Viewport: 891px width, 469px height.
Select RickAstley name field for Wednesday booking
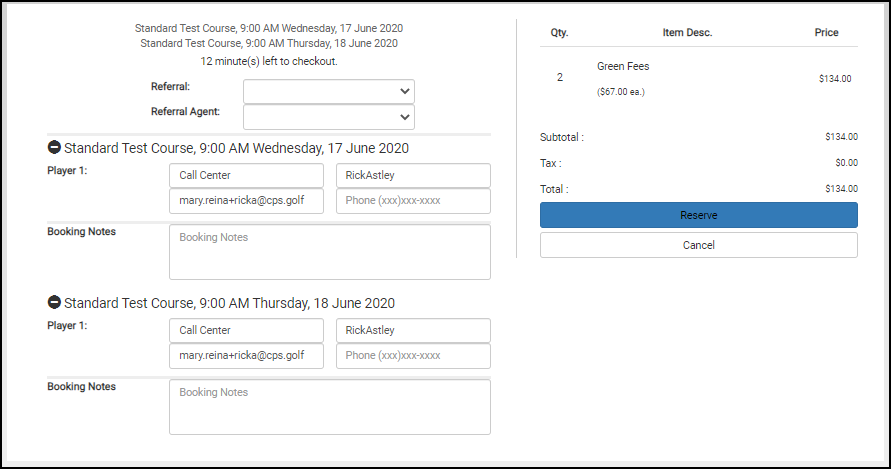[413, 175]
